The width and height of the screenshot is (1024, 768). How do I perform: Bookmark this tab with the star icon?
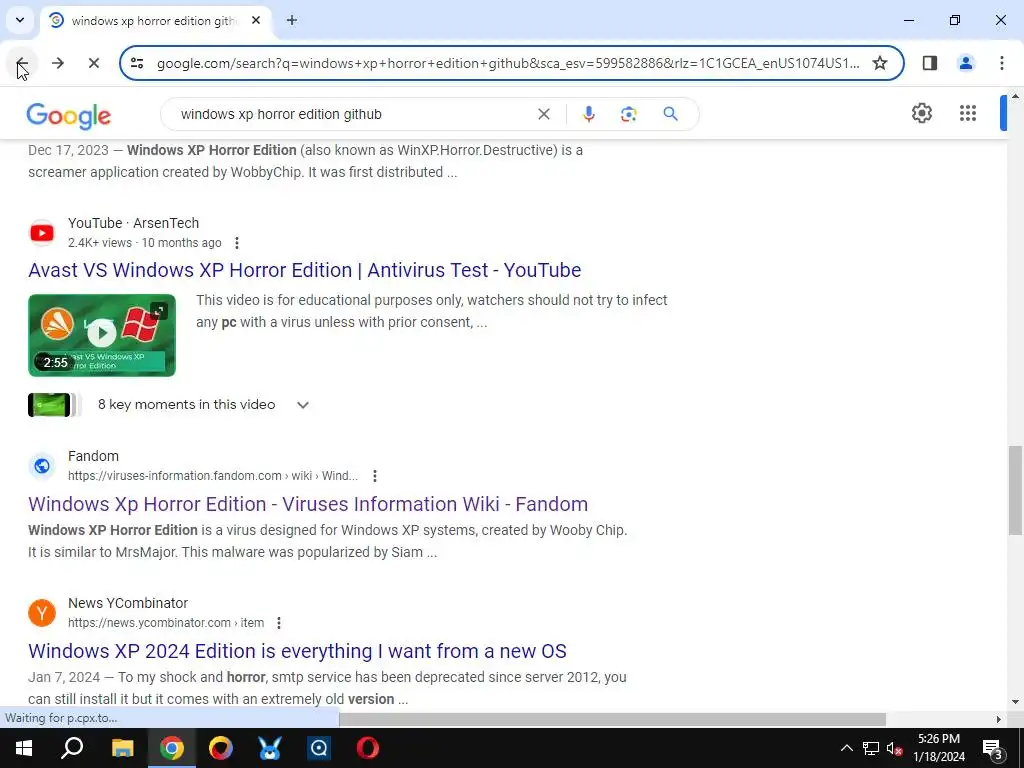tap(880, 63)
